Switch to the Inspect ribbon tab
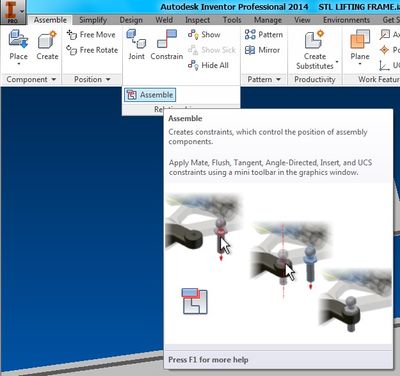The image size is (400, 376). pos(198,20)
